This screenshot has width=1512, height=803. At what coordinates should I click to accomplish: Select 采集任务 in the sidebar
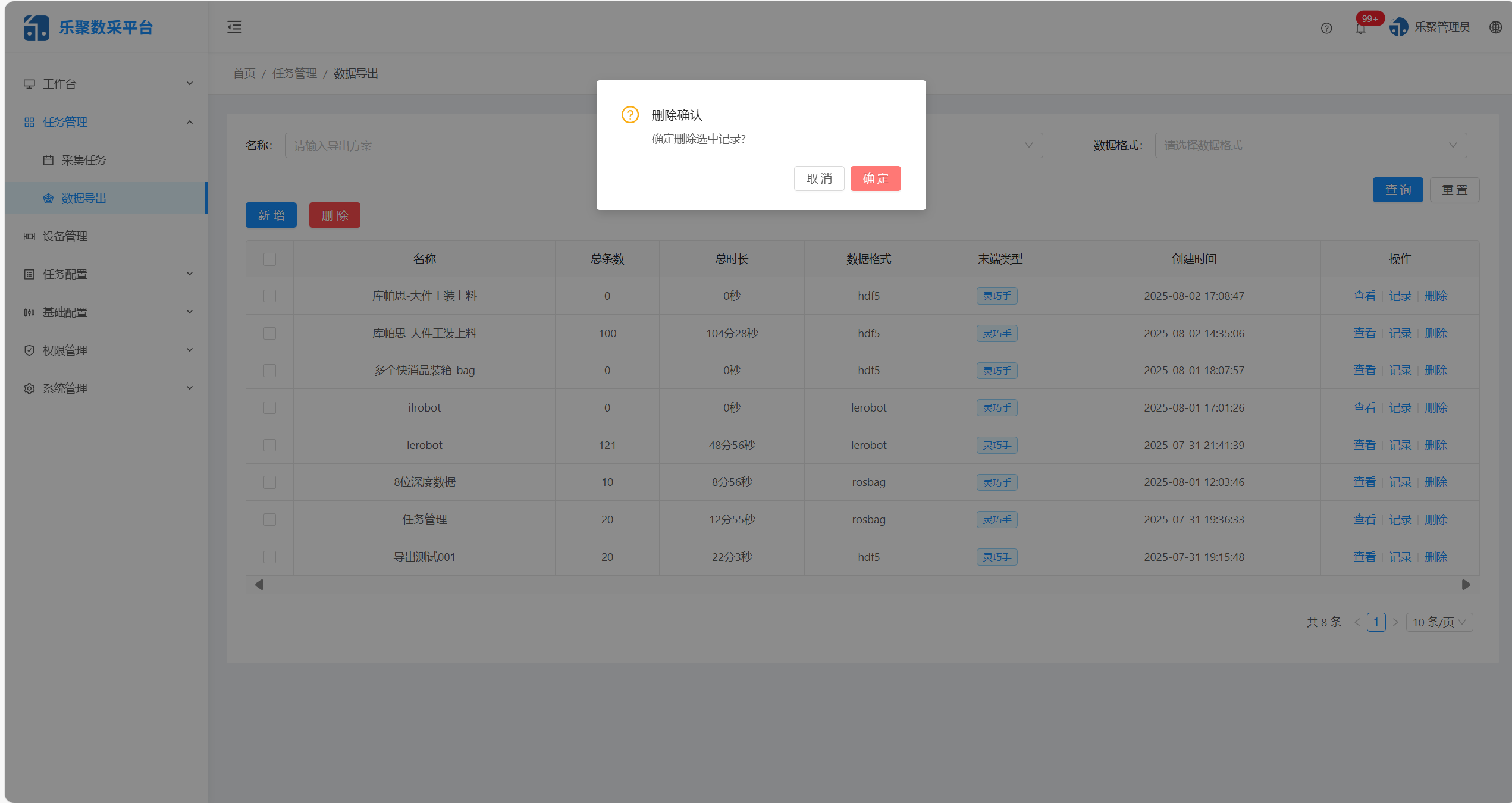tap(83, 160)
